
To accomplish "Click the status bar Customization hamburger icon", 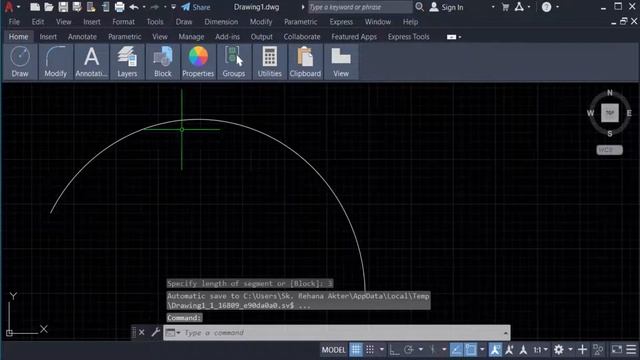I will coord(631,350).
